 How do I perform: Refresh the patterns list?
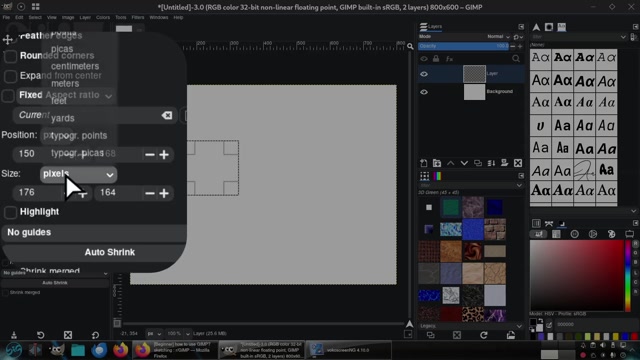484,335
